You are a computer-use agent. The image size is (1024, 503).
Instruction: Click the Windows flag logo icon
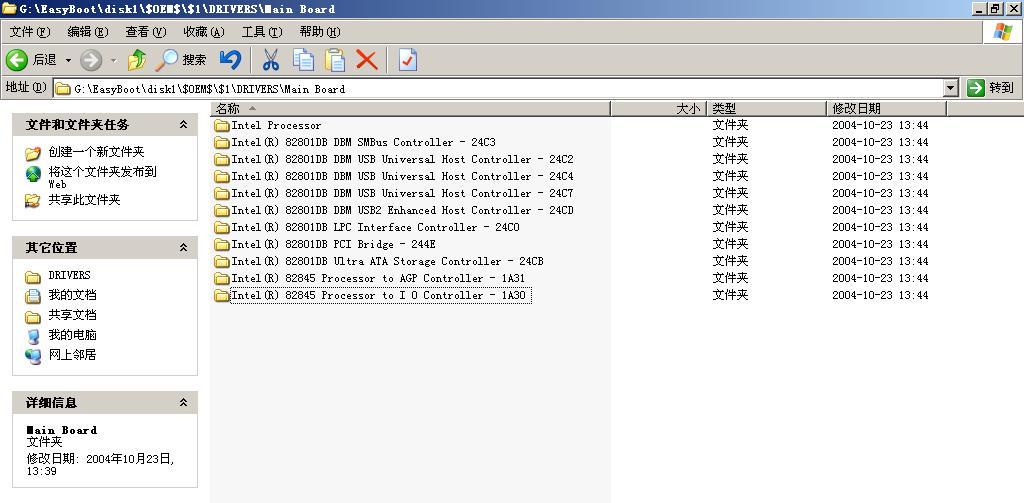(1002, 31)
